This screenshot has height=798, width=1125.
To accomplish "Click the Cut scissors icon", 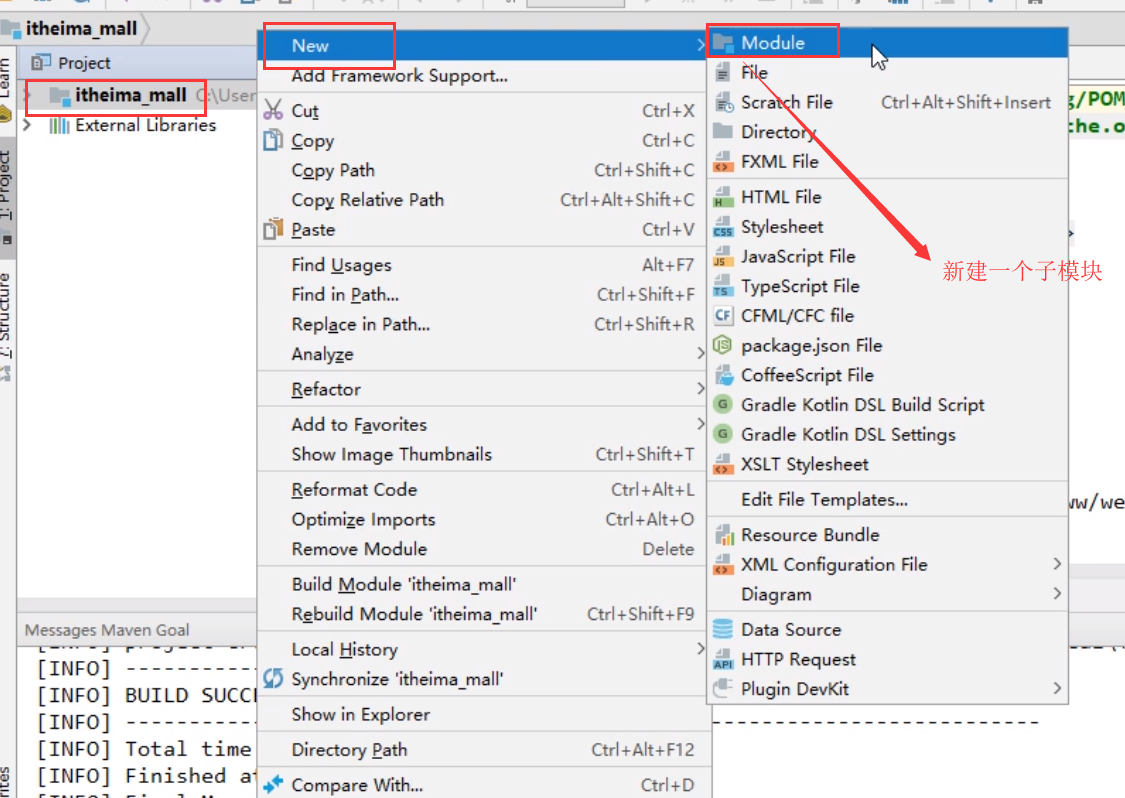I will [x=273, y=110].
